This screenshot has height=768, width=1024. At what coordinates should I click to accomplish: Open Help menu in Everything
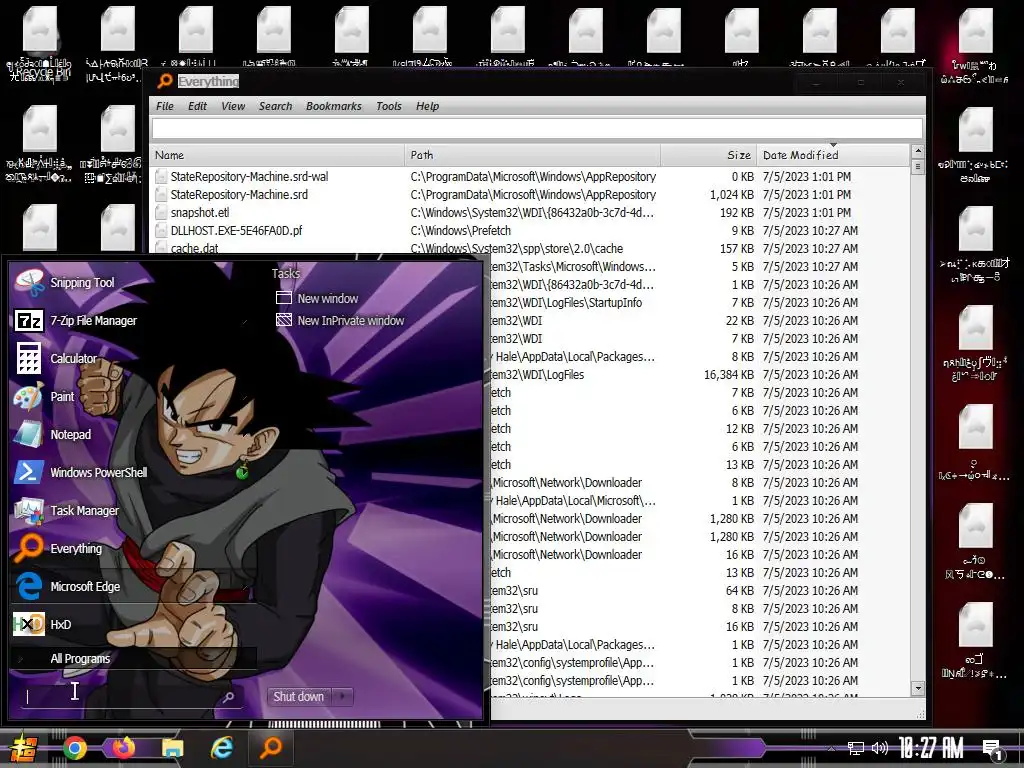pos(427,106)
